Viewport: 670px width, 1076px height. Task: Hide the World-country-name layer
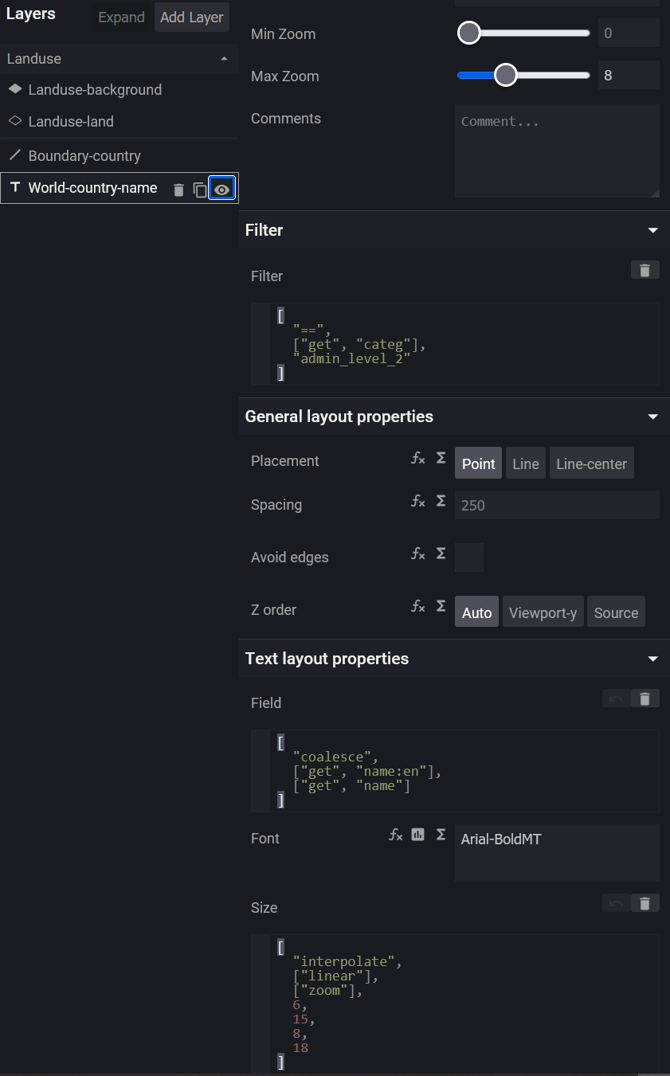tap(222, 189)
